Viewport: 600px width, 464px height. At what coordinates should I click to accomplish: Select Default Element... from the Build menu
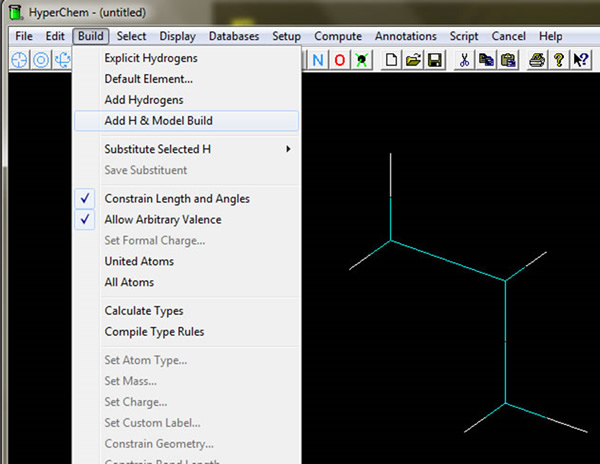[148, 79]
